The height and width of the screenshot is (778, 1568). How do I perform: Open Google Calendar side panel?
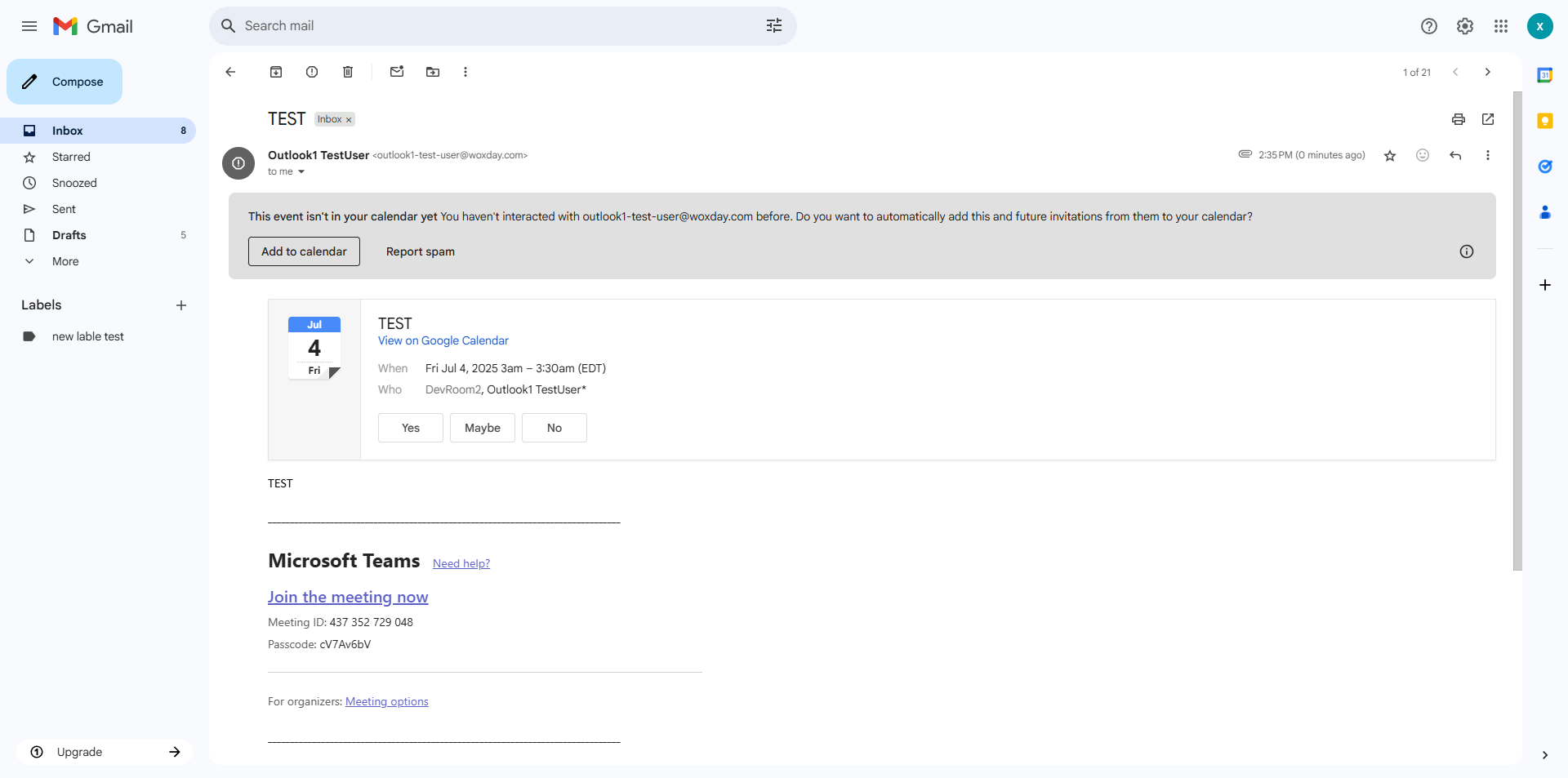point(1545,75)
